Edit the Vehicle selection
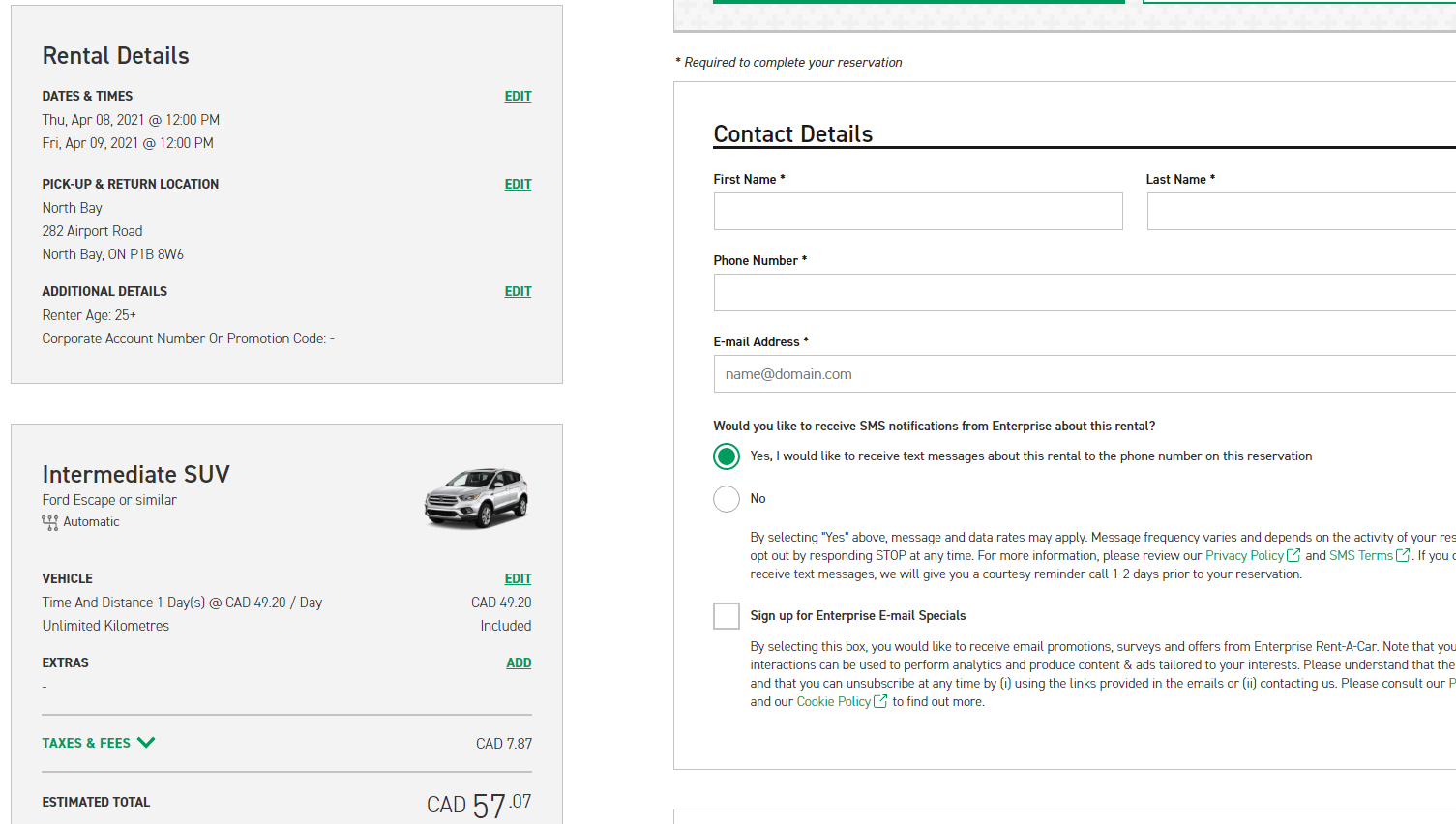This screenshot has height=824, width=1456. coord(518,578)
